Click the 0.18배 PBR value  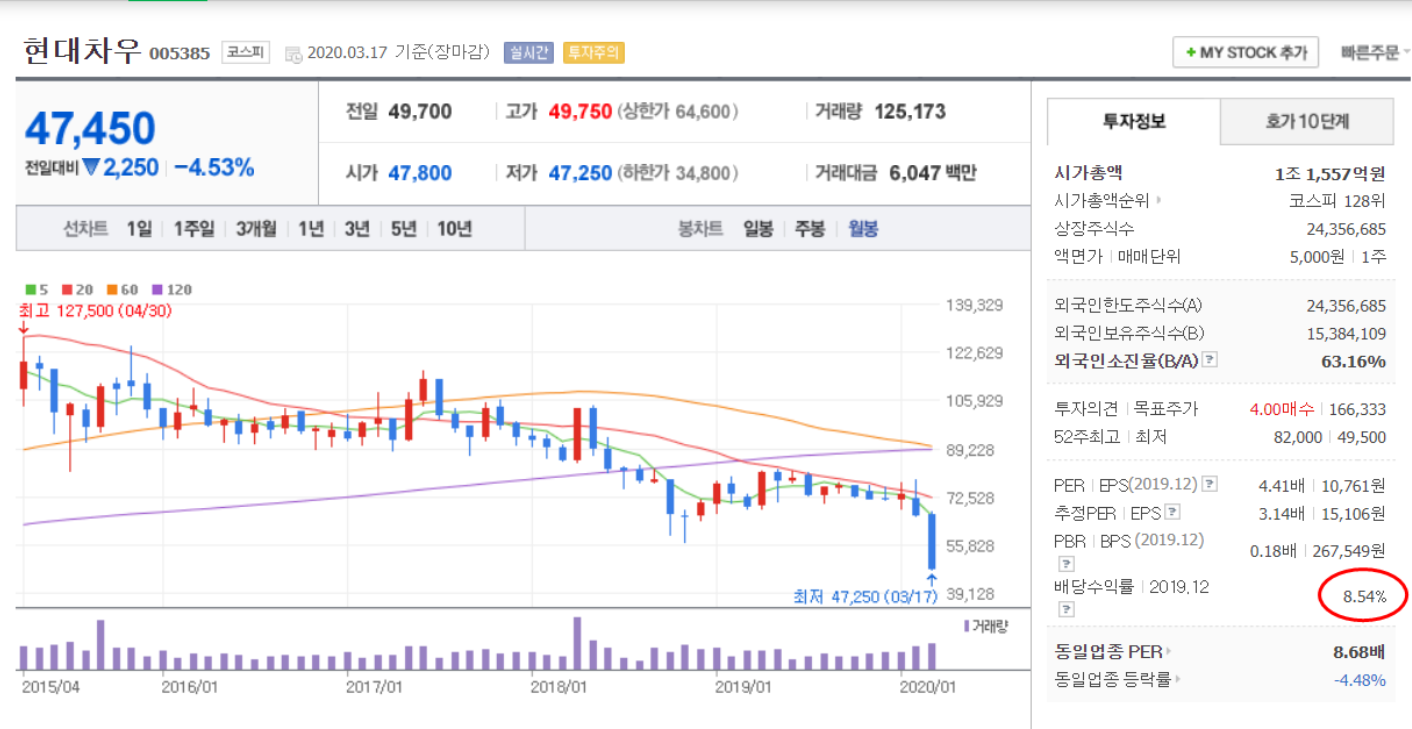pos(1273,551)
